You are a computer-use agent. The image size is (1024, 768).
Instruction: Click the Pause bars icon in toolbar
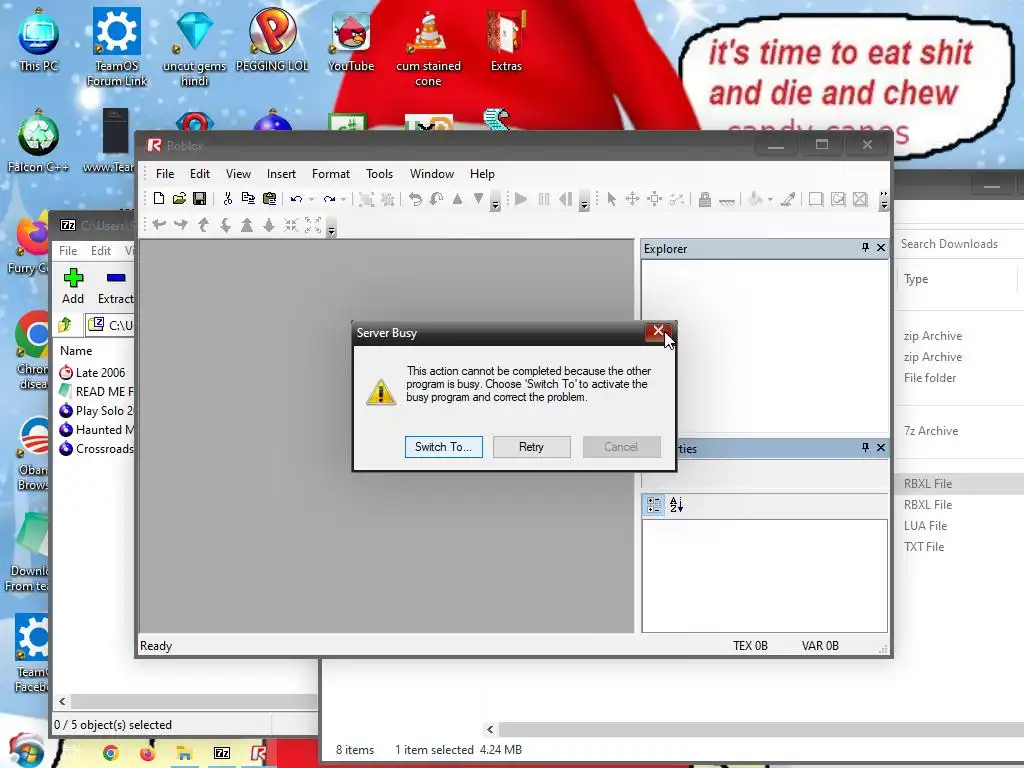tap(543, 199)
